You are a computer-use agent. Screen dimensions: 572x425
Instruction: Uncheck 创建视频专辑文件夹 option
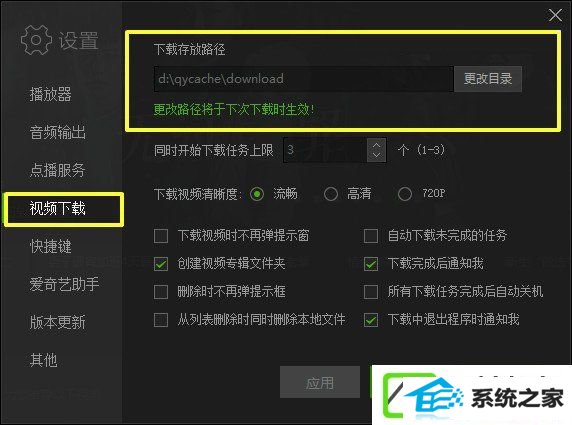(161, 264)
